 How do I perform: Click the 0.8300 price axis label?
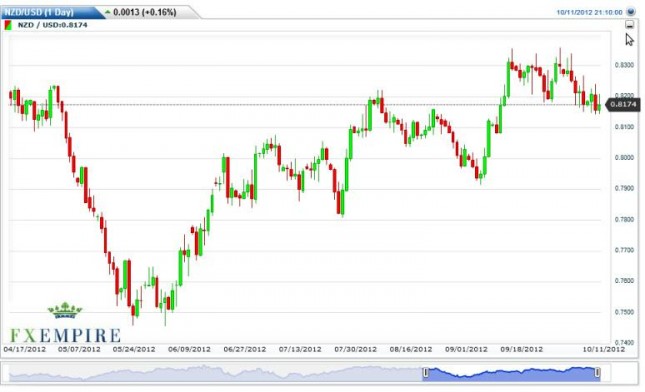(x=624, y=65)
